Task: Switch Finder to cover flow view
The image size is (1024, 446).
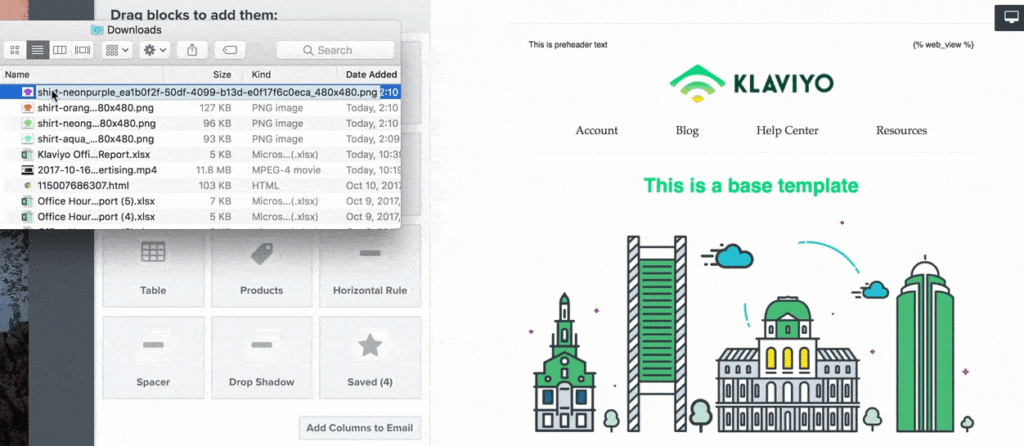Action: point(82,50)
